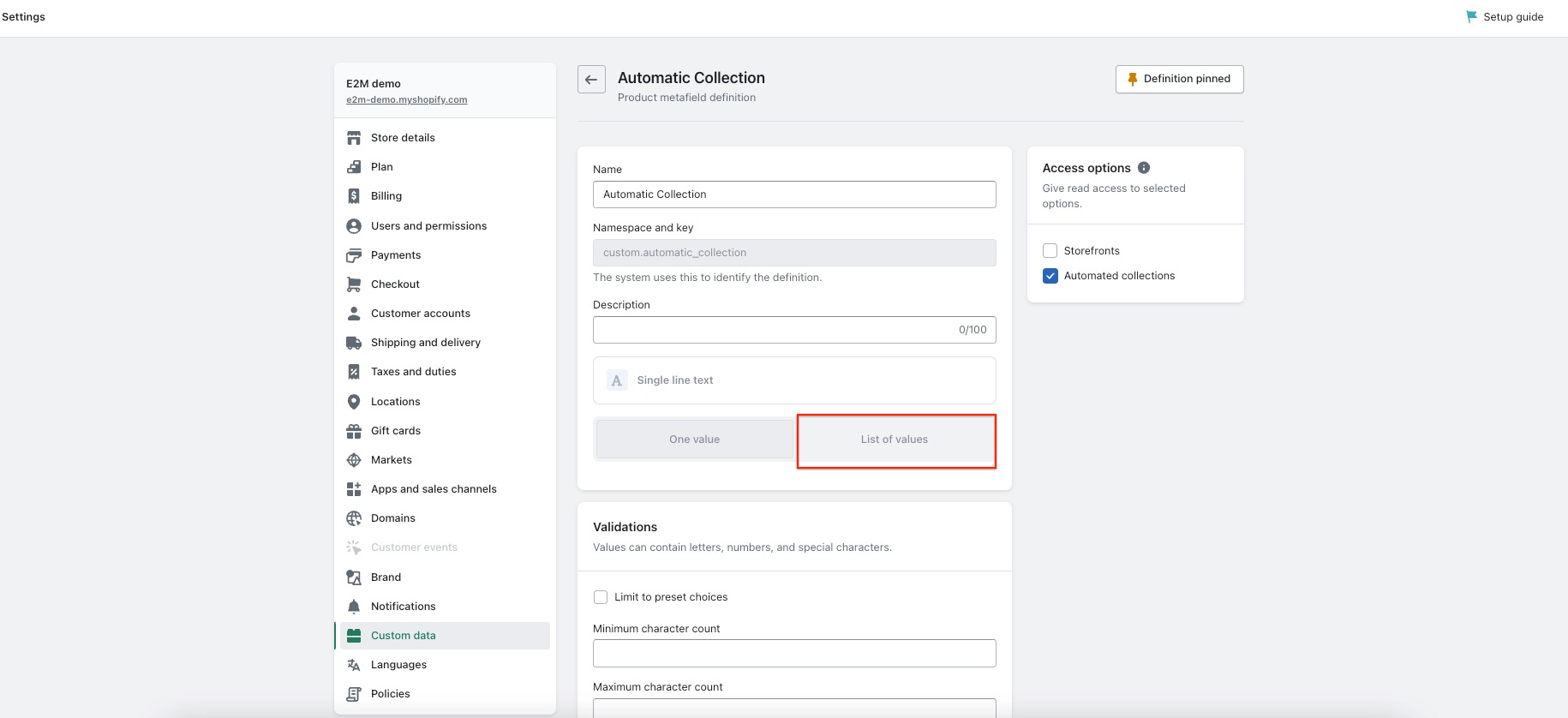
Task: Go back using the left arrow button
Action: tap(591, 80)
